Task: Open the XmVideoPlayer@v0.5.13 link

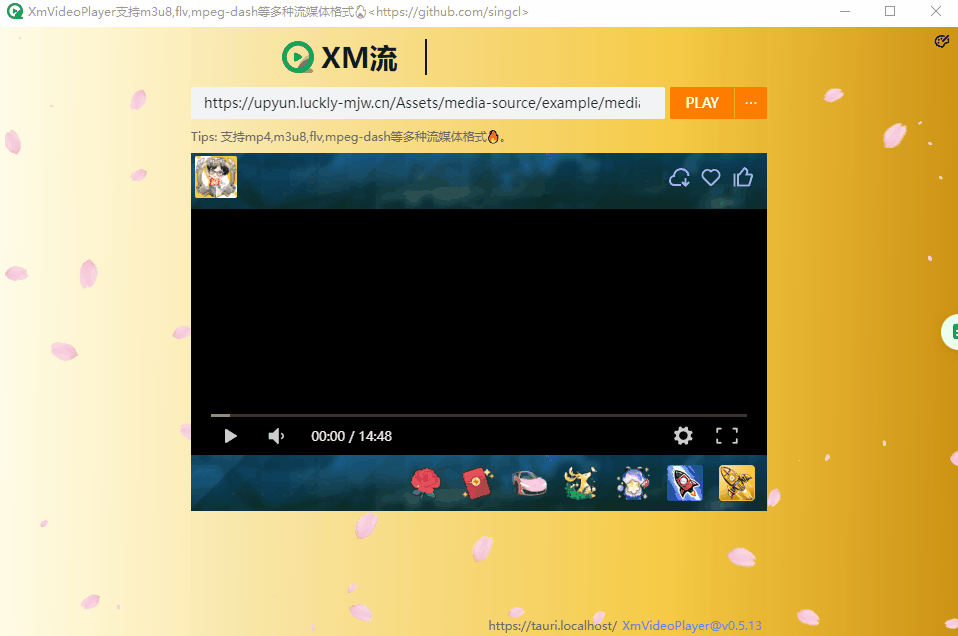Action: tap(692, 626)
